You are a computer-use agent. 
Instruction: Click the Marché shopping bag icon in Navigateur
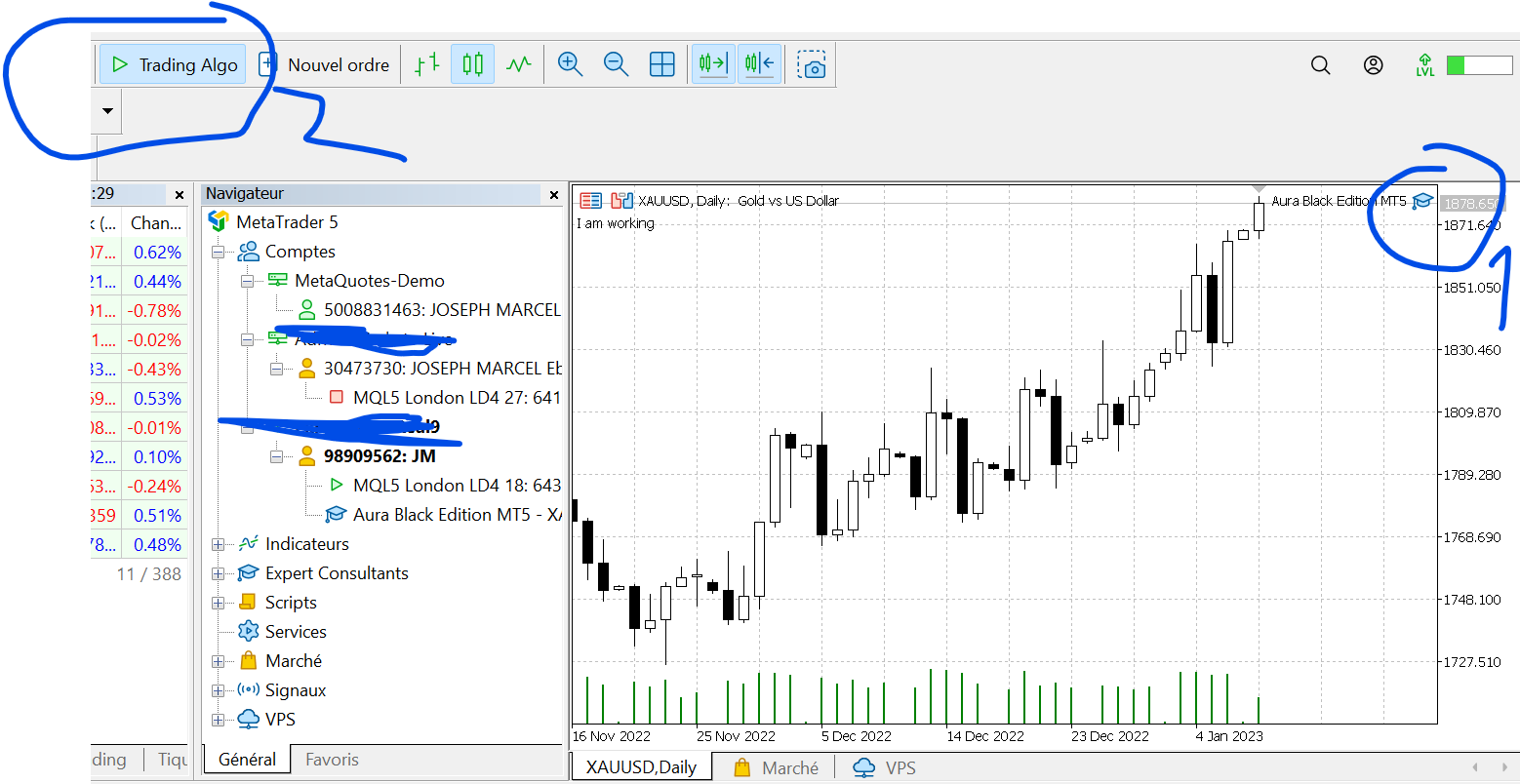tap(249, 661)
